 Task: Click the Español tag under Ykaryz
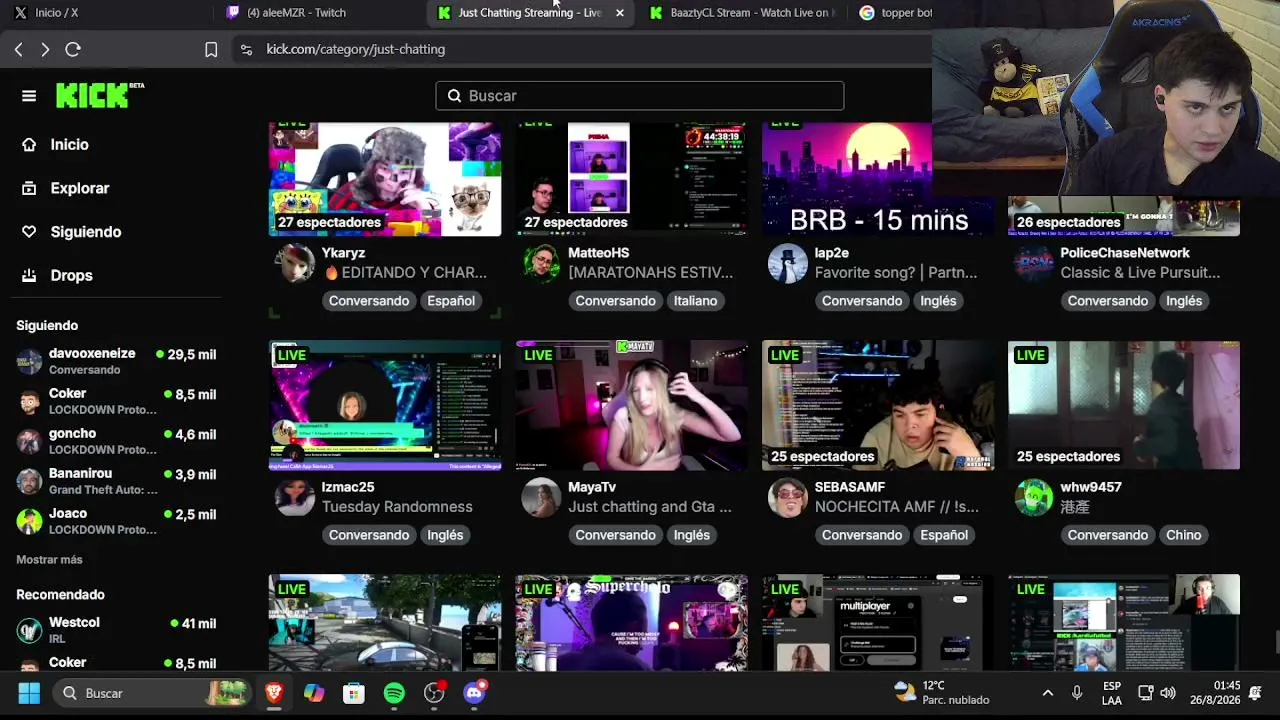pyautogui.click(x=451, y=301)
